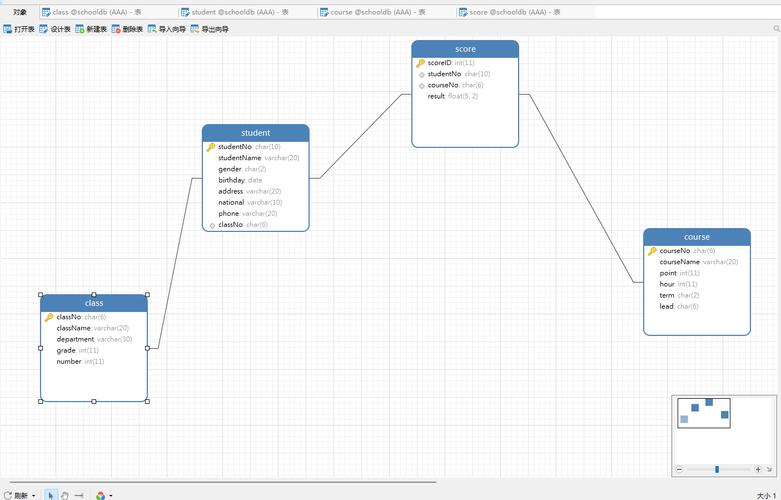The height and width of the screenshot is (500, 781).
Task: Click the zoom slider handle in the navigator
Action: pyautogui.click(x=717, y=469)
